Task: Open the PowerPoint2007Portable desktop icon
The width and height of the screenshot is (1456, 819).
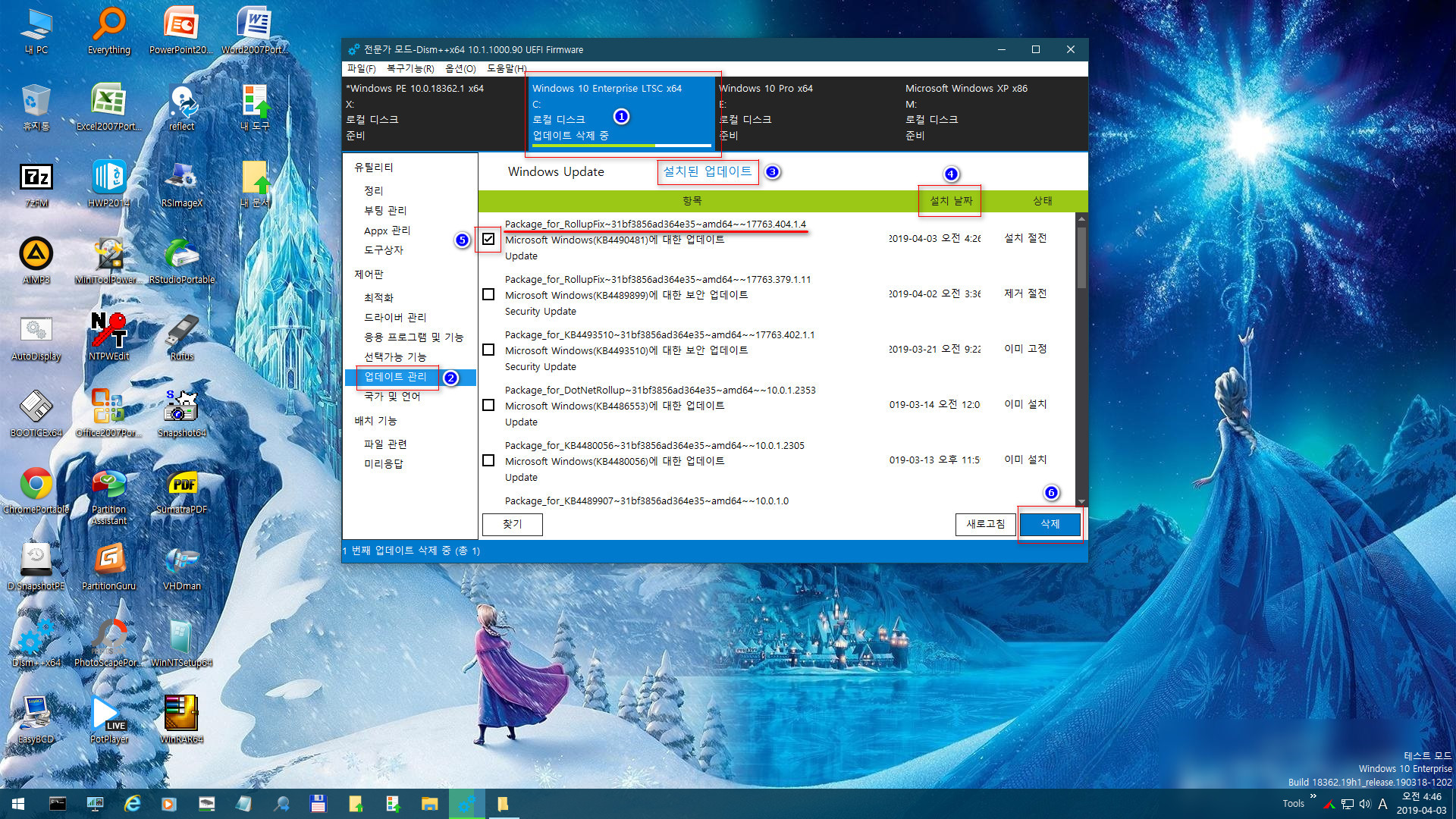Action: click(x=180, y=30)
